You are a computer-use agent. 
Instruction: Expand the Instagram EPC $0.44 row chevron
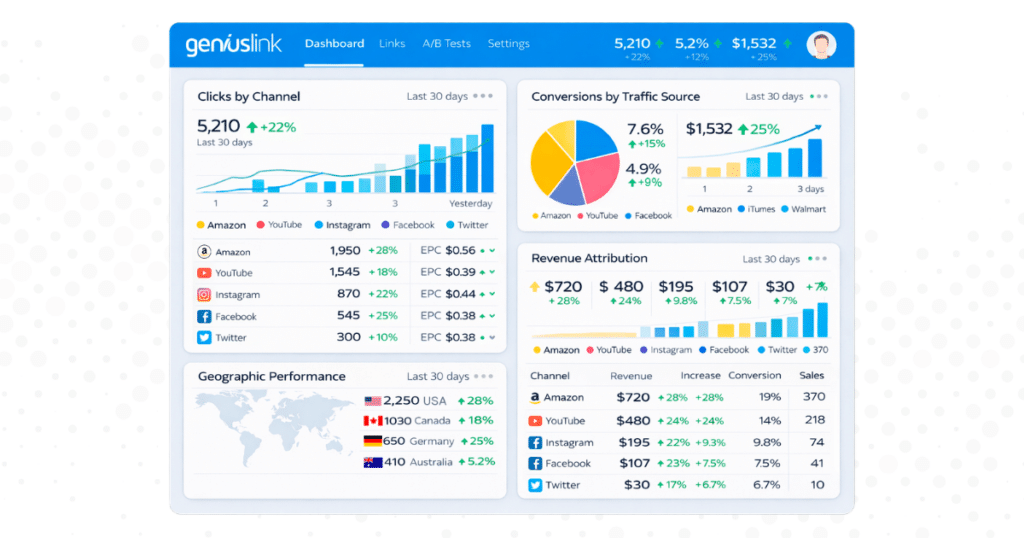pyautogui.click(x=492, y=294)
